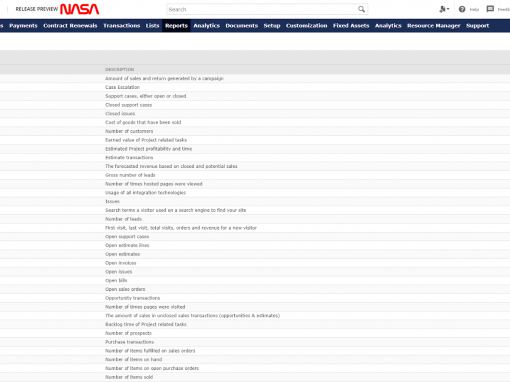Viewport: 510px width, 382px height.
Task: Select the 'Number of prospects' row
Action: [255, 333]
